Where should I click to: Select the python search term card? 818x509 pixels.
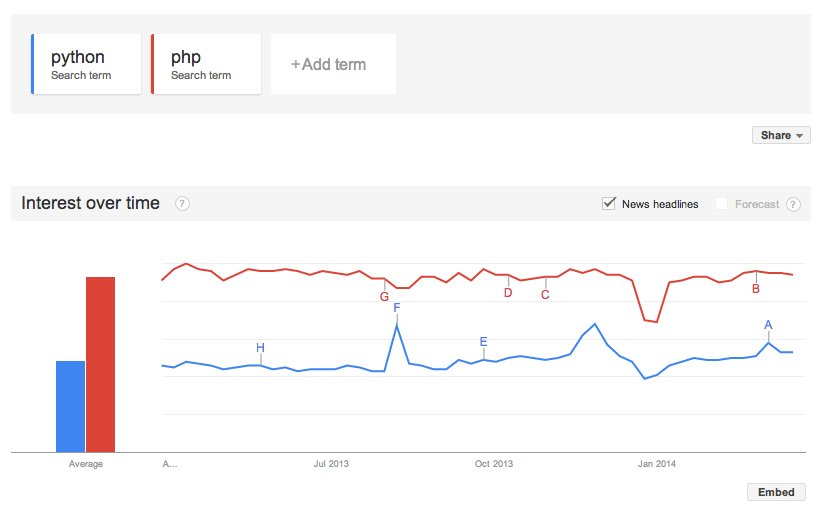click(86, 64)
